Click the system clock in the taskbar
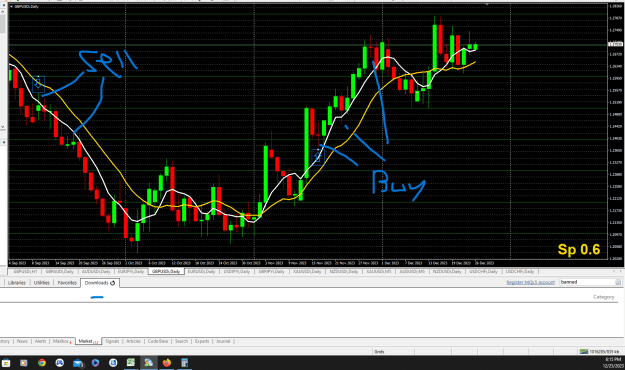This screenshot has width=625, height=370. (614, 362)
